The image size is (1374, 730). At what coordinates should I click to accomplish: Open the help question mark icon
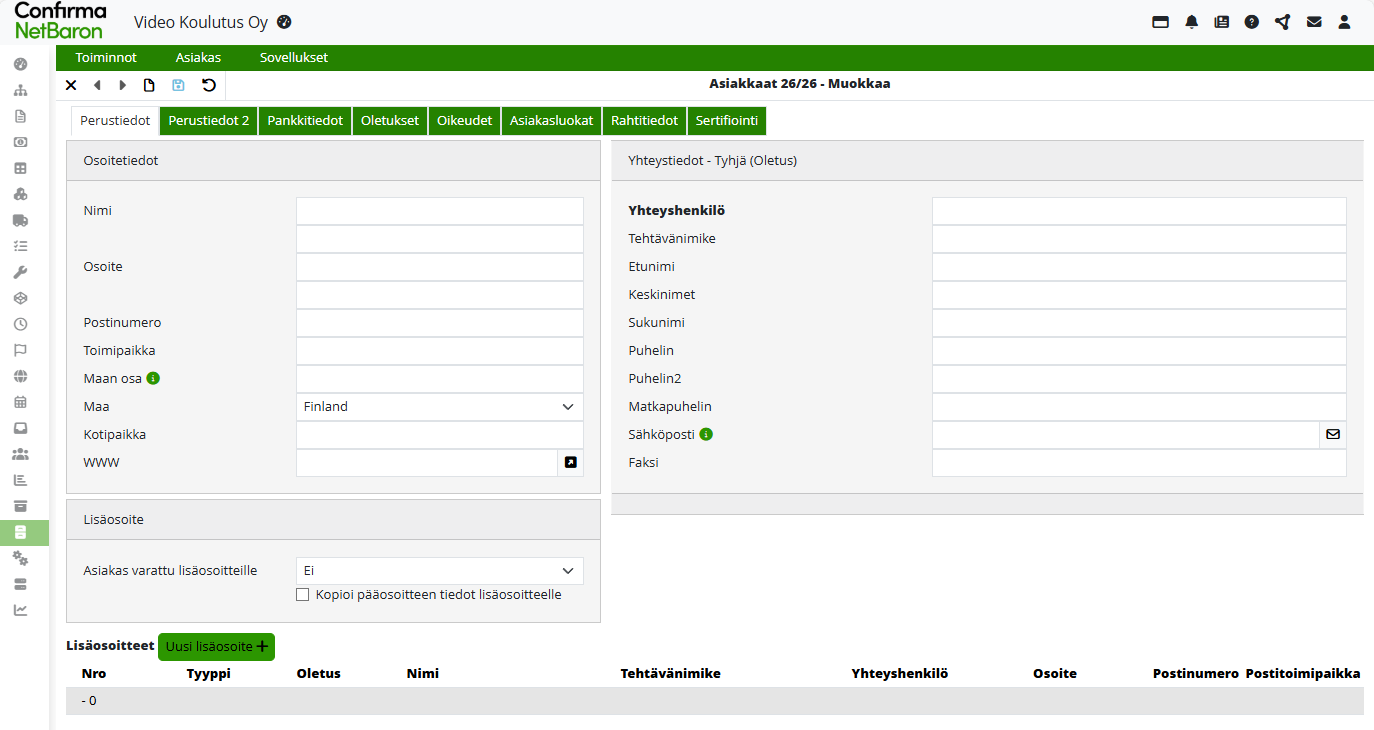pyautogui.click(x=1252, y=22)
